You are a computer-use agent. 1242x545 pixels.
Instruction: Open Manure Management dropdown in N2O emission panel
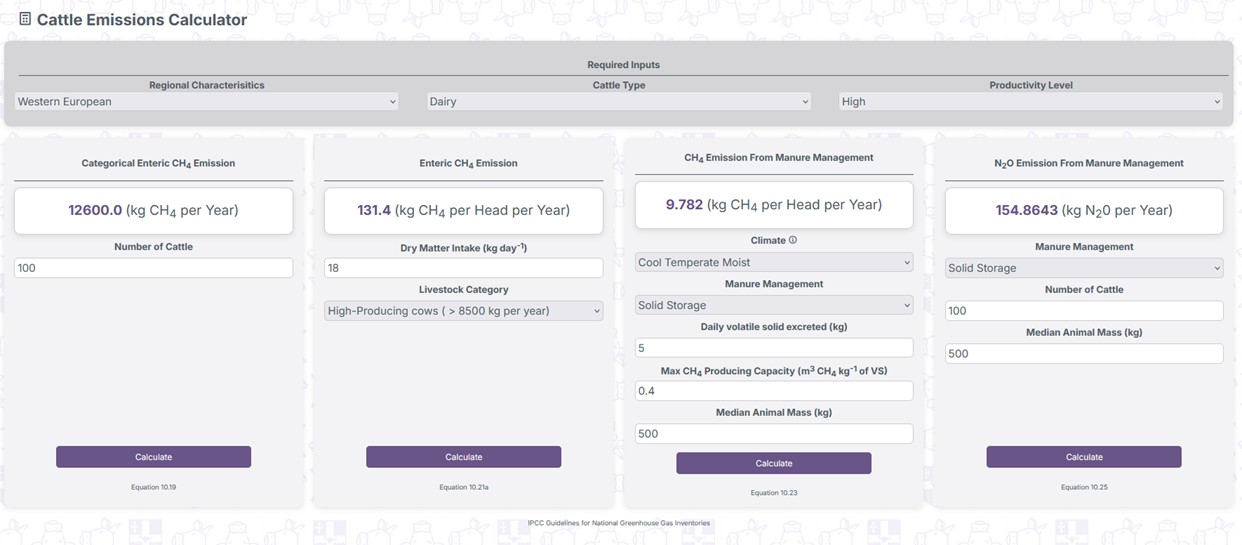(x=1084, y=268)
